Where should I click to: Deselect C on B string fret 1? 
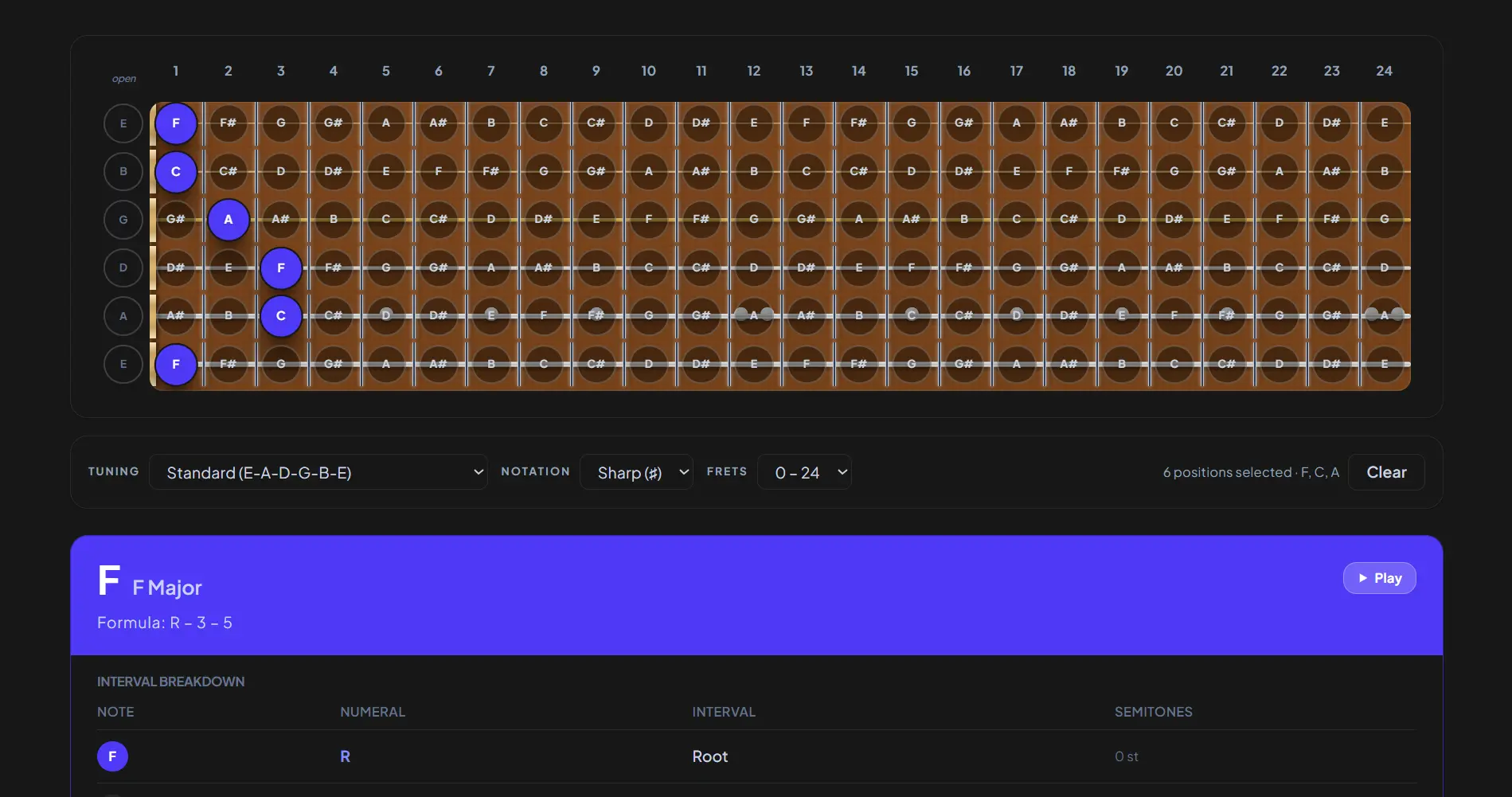tap(176, 171)
